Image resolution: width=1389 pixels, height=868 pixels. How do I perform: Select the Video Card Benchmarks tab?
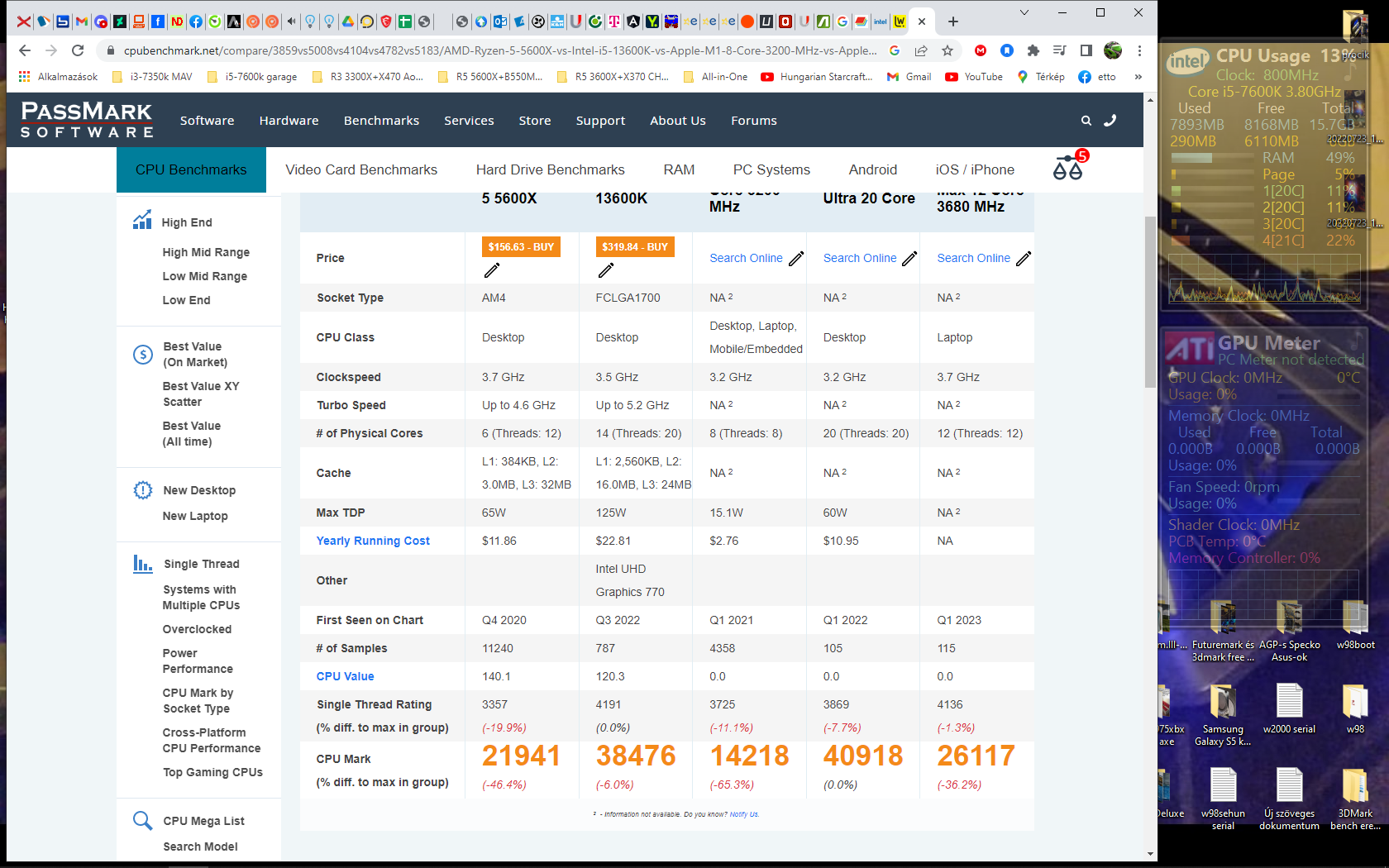pos(361,169)
